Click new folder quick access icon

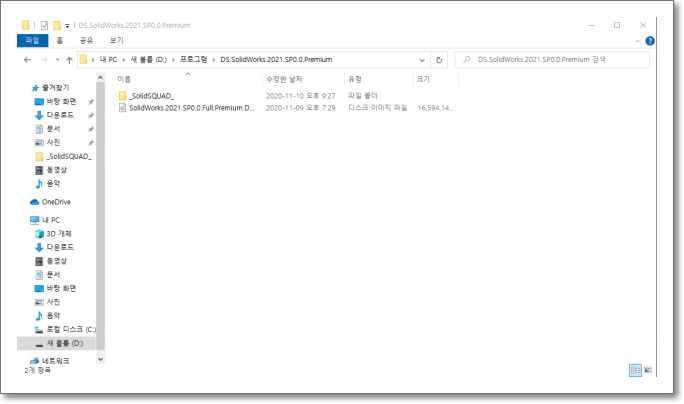[x=57, y=25]
